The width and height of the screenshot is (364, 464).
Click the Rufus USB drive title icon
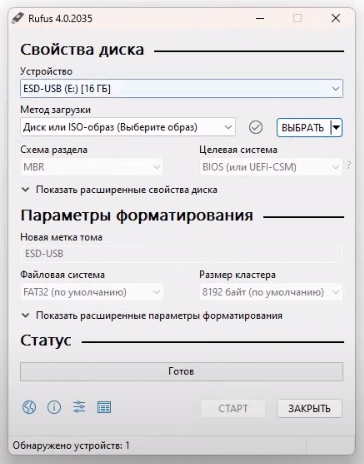click(17, 18)
